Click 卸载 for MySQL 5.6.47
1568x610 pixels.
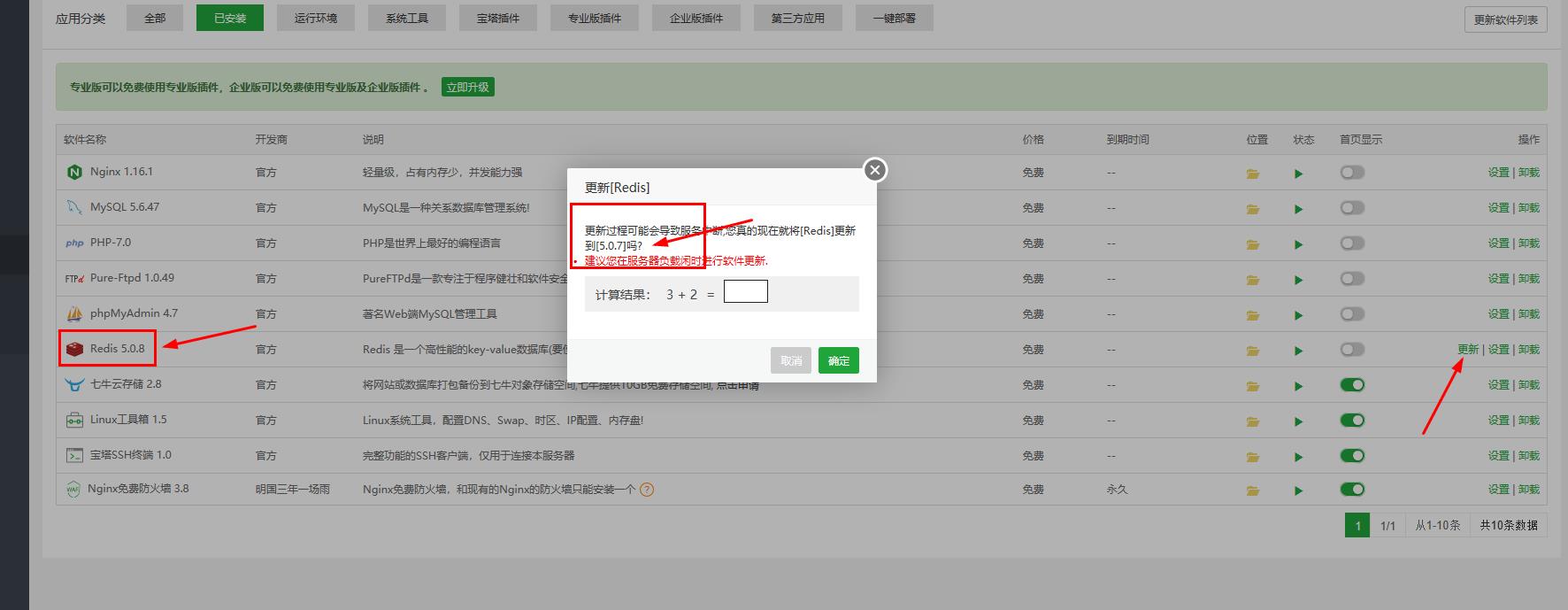click(1529, 207)
